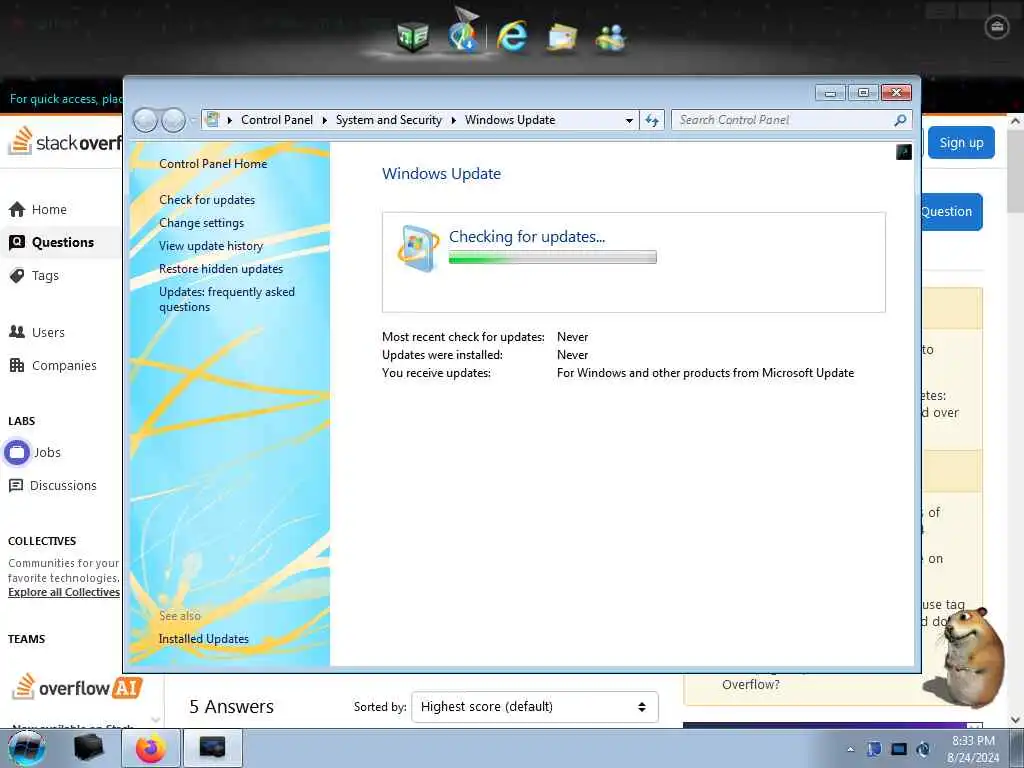
Task: Open the Sorted by Highest score dropdown
Action: point(534,707)
